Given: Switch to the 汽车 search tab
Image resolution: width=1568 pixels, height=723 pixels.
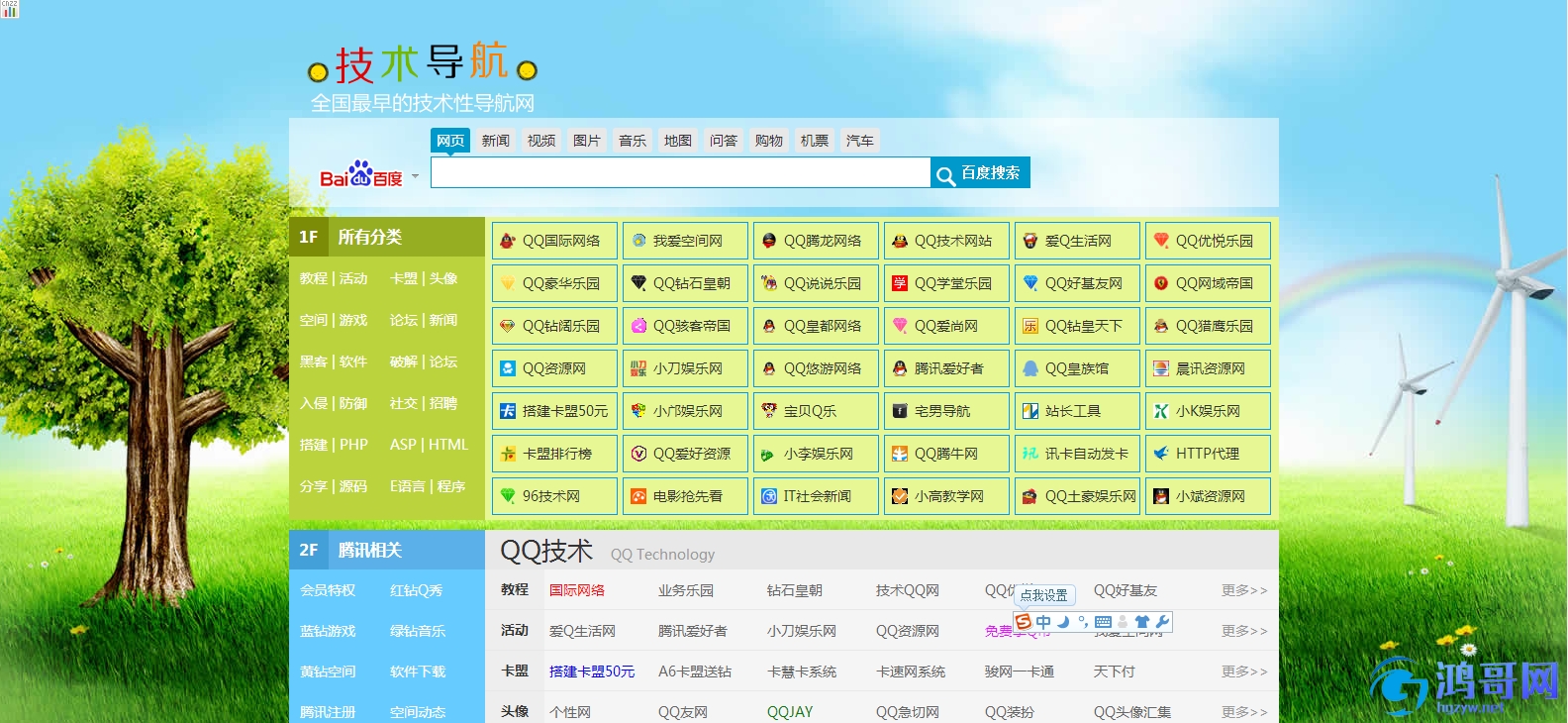Looking at the screenshot, I should pyautogui.click(x=860, y=141).
